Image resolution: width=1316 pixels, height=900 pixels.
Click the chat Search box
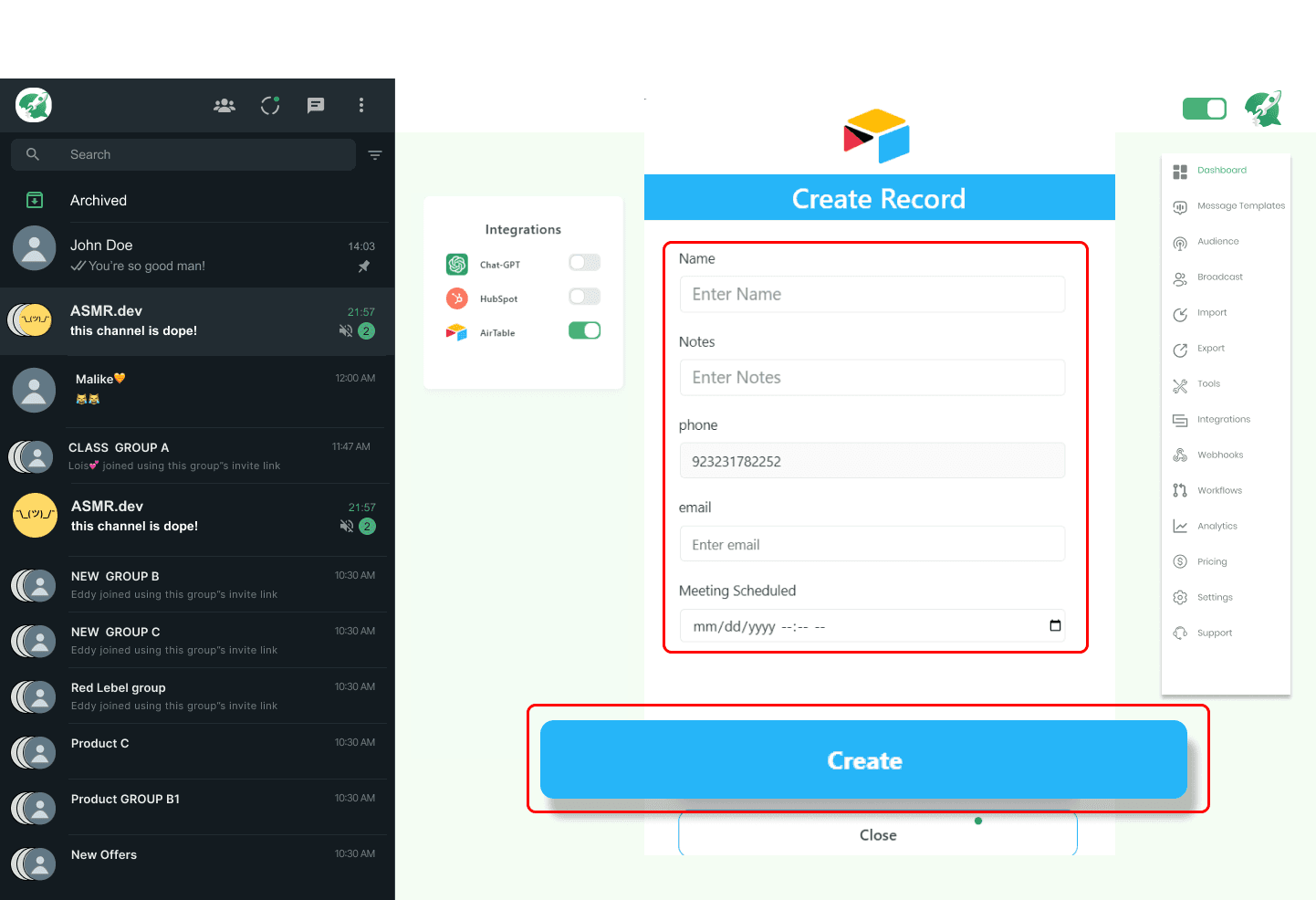pos(183,155)
